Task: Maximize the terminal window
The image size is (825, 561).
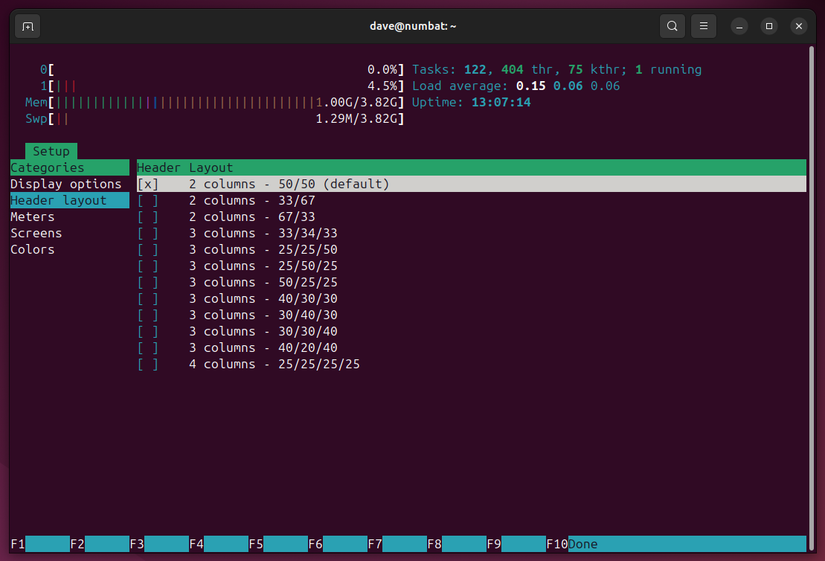Action: coord(769,26)
